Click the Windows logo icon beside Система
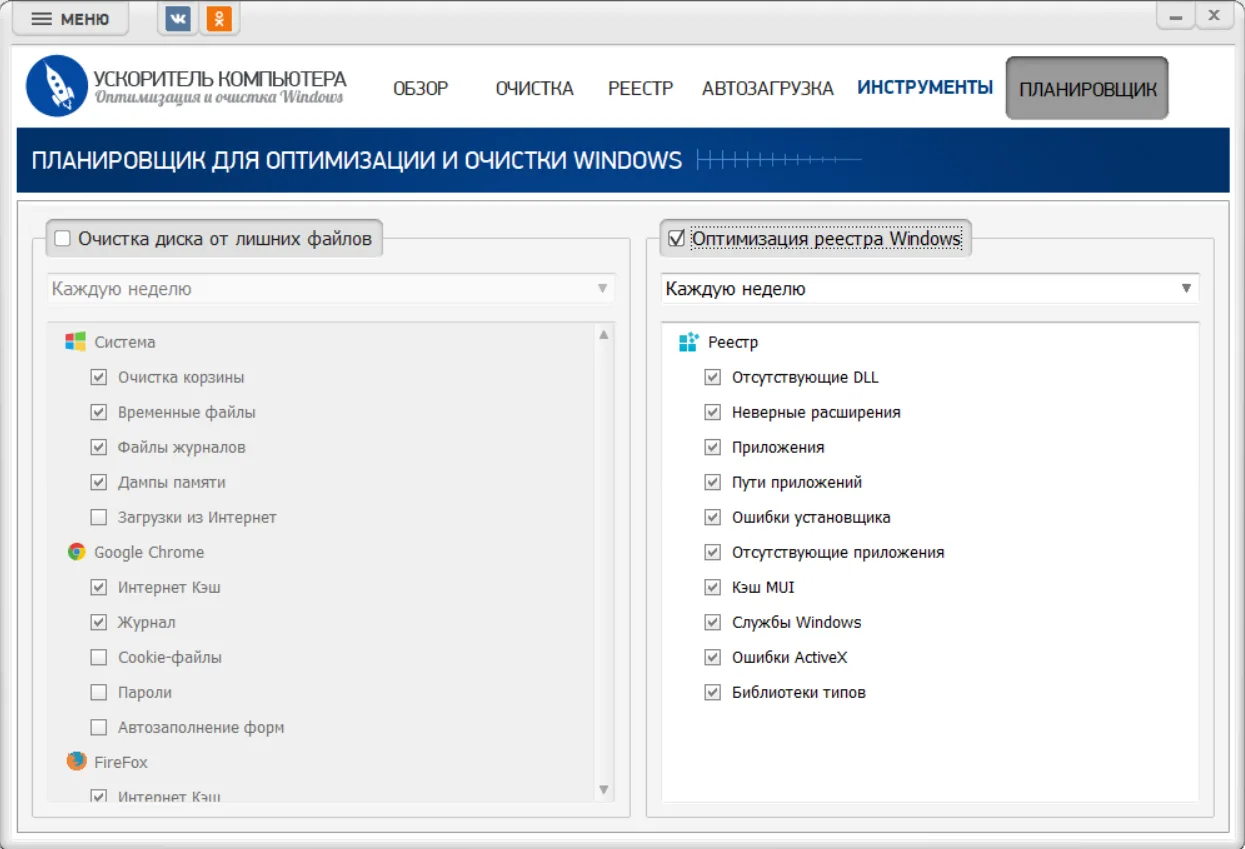Screen dimensions: 1245x849 pos(75,342)
